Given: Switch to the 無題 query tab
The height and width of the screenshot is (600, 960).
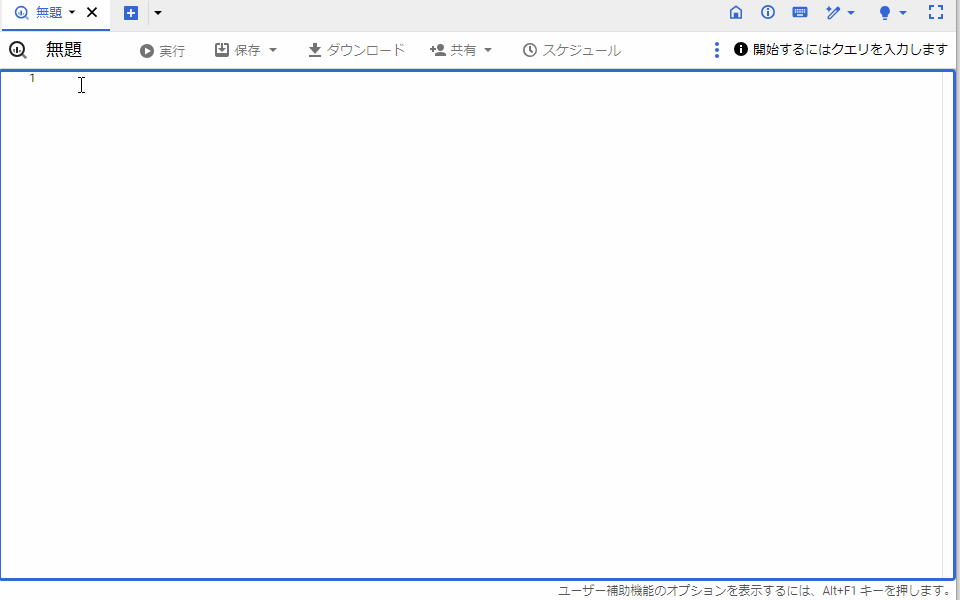Looking at the screenshot, I should [48, 13].
